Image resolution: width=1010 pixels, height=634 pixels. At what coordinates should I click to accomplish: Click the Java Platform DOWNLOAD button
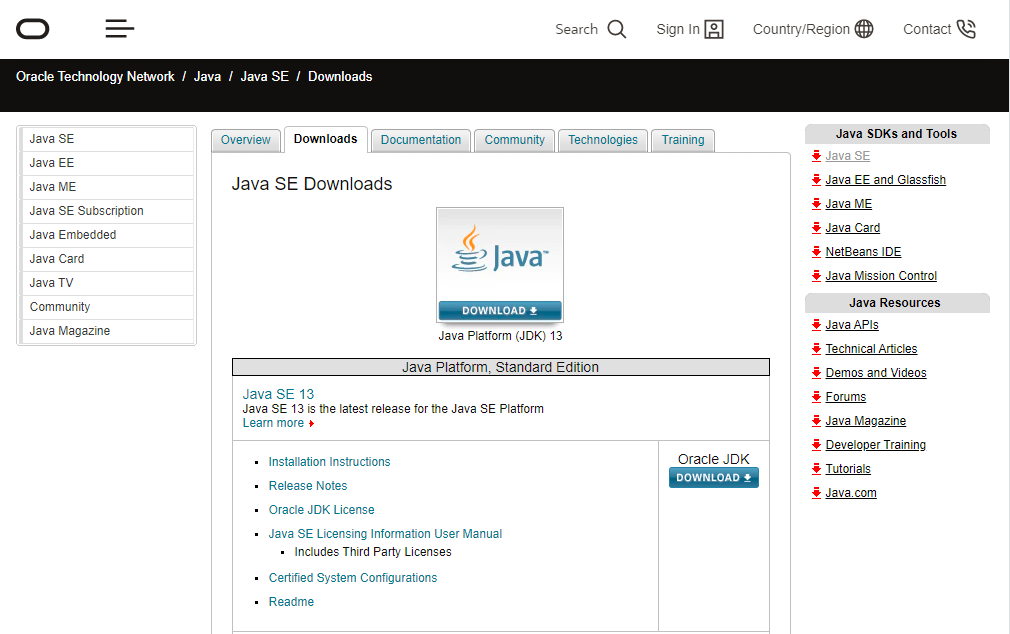tap(500, 311)
